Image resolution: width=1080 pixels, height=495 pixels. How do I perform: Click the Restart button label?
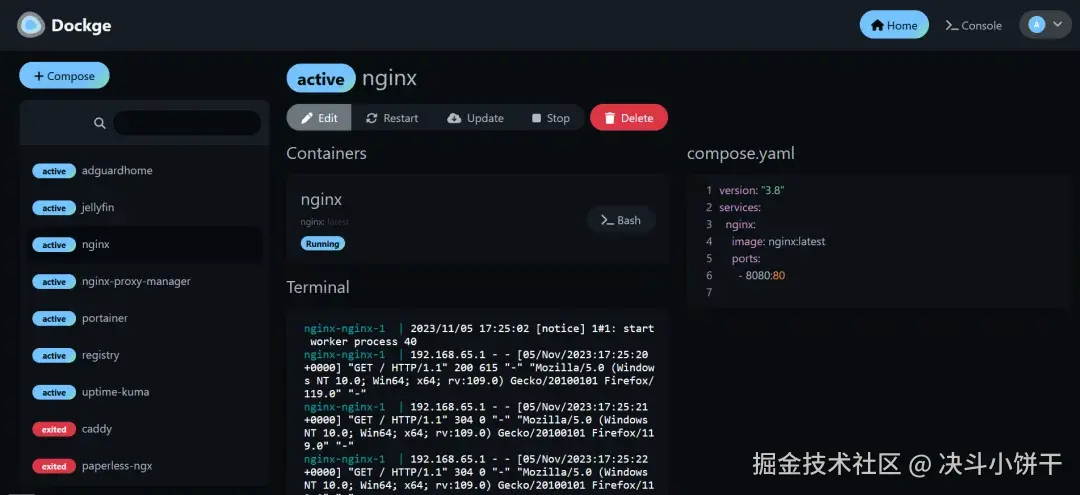tap(401, 118)
